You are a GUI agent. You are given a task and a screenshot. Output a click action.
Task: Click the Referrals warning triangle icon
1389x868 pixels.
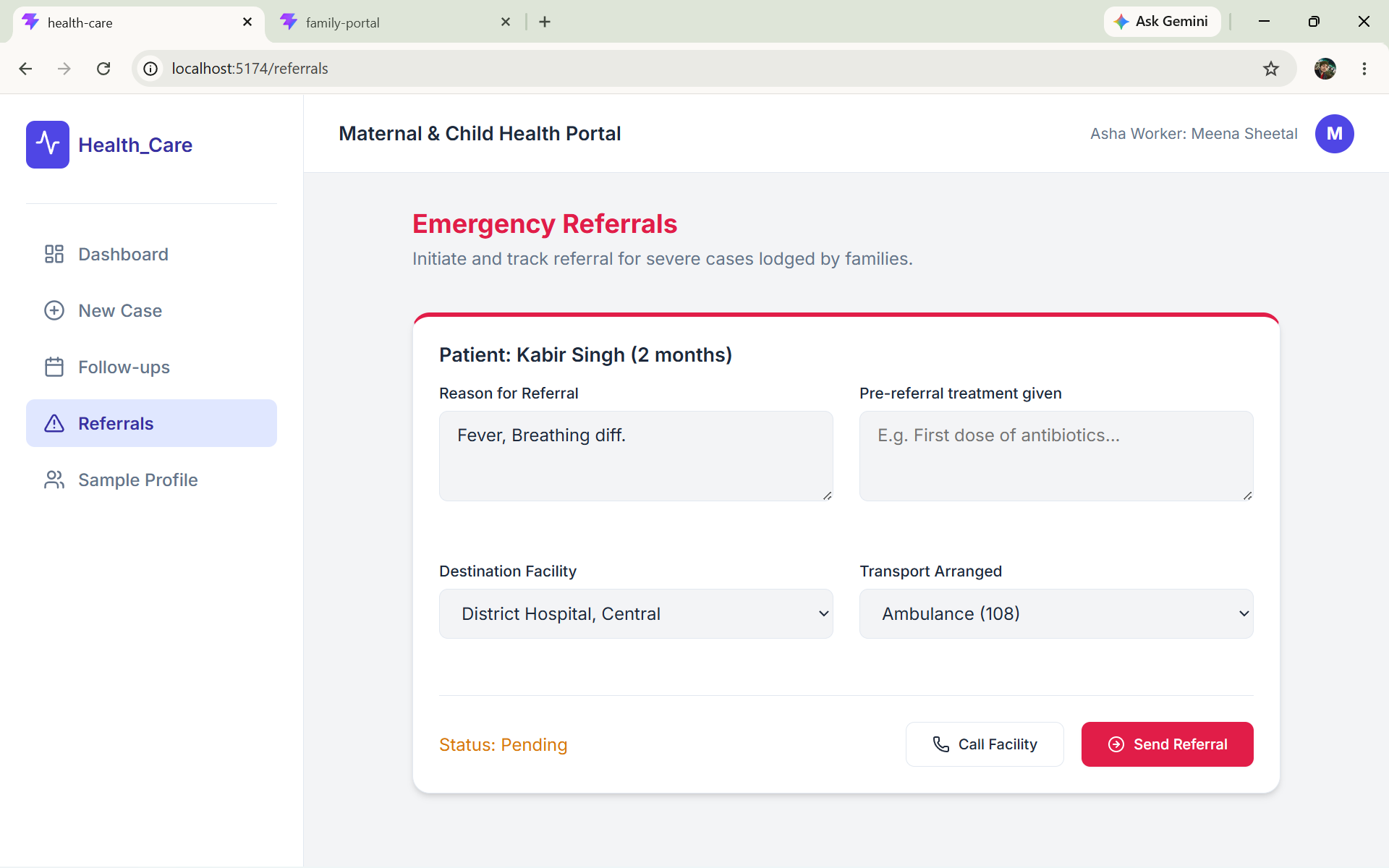[54, 423]
